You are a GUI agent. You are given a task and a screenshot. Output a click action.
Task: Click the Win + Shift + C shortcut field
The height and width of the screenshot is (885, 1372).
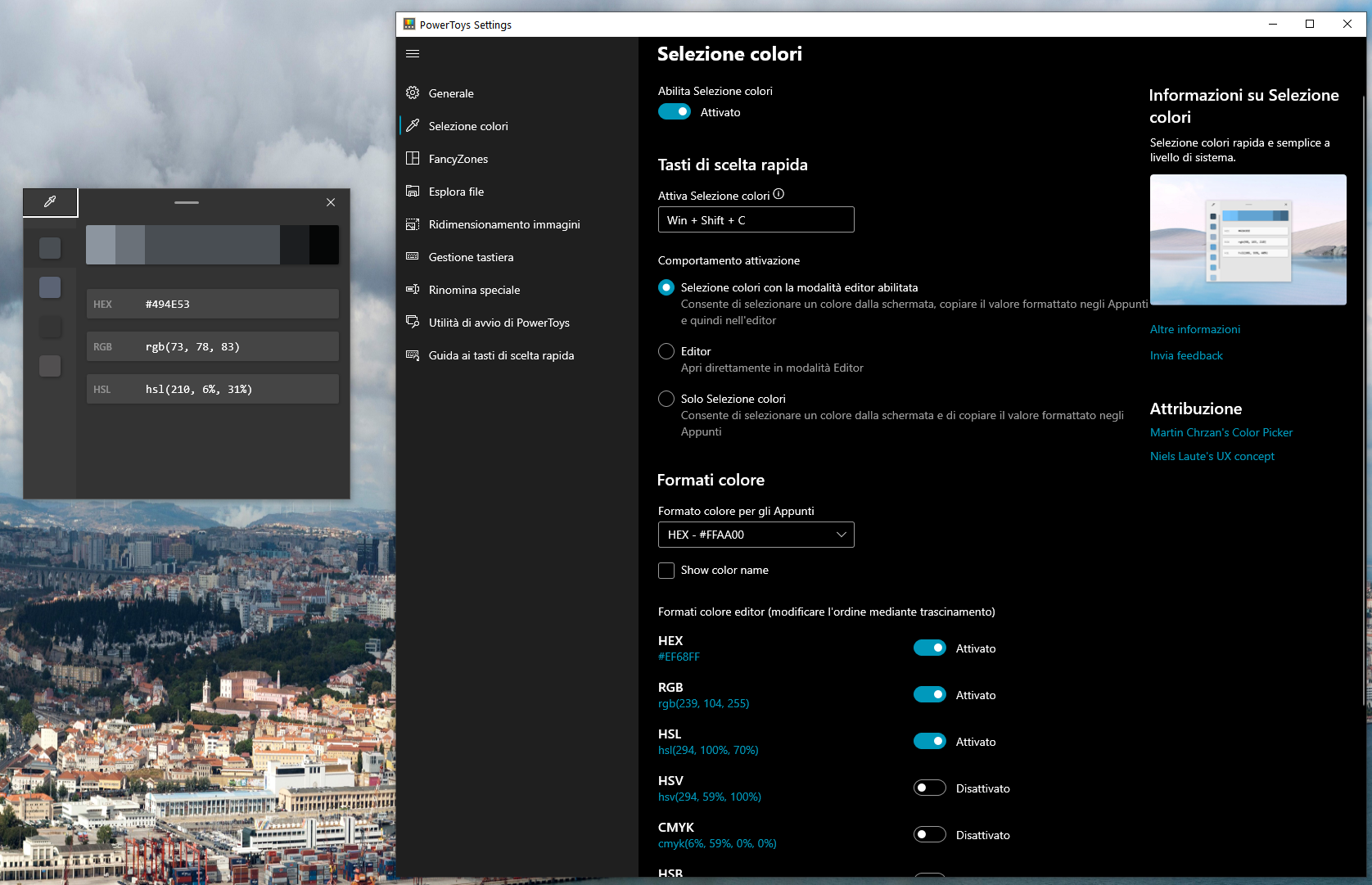tap(756, 219)
